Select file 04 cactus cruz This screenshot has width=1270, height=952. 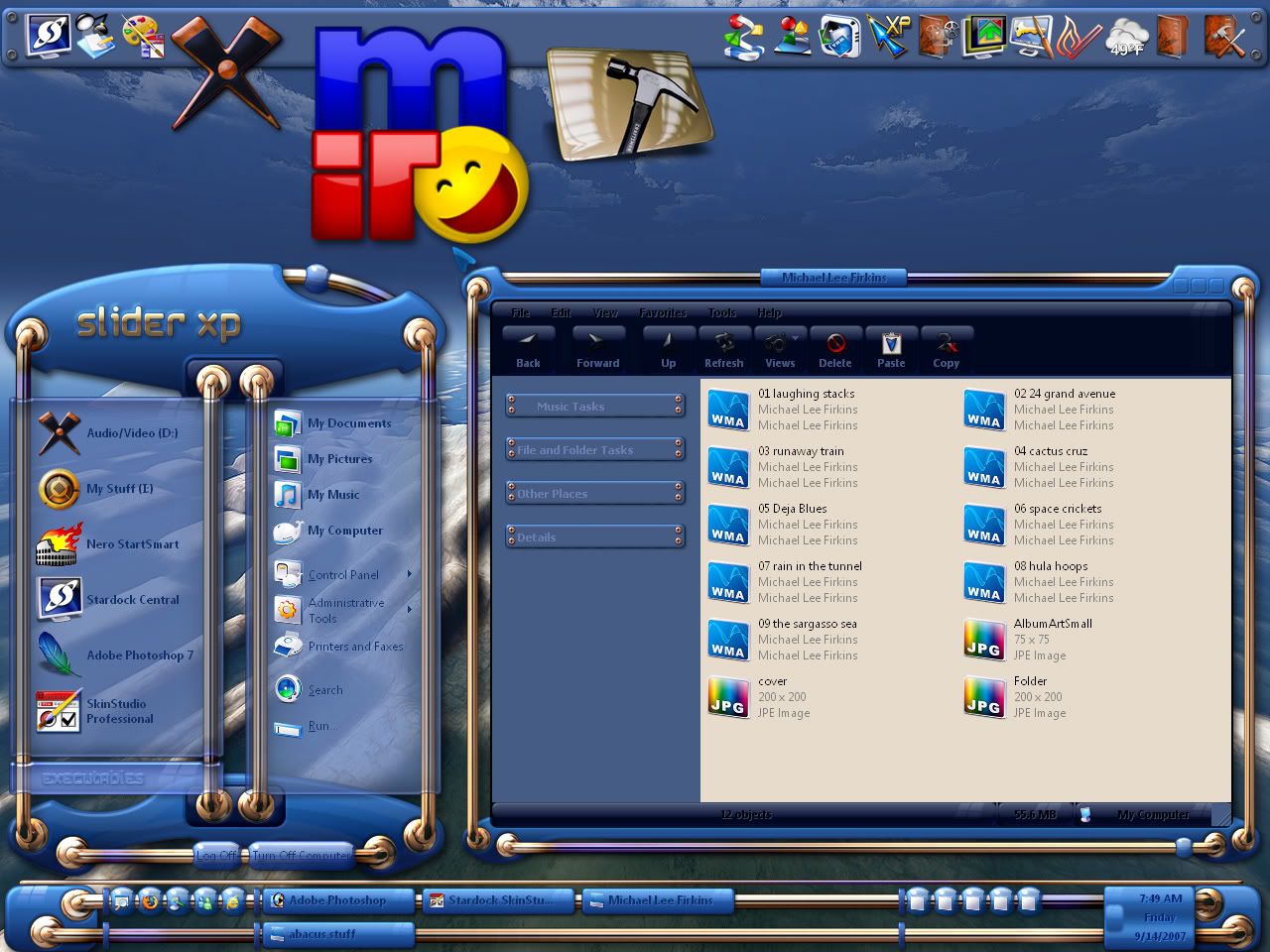[x=1040, y=467]
